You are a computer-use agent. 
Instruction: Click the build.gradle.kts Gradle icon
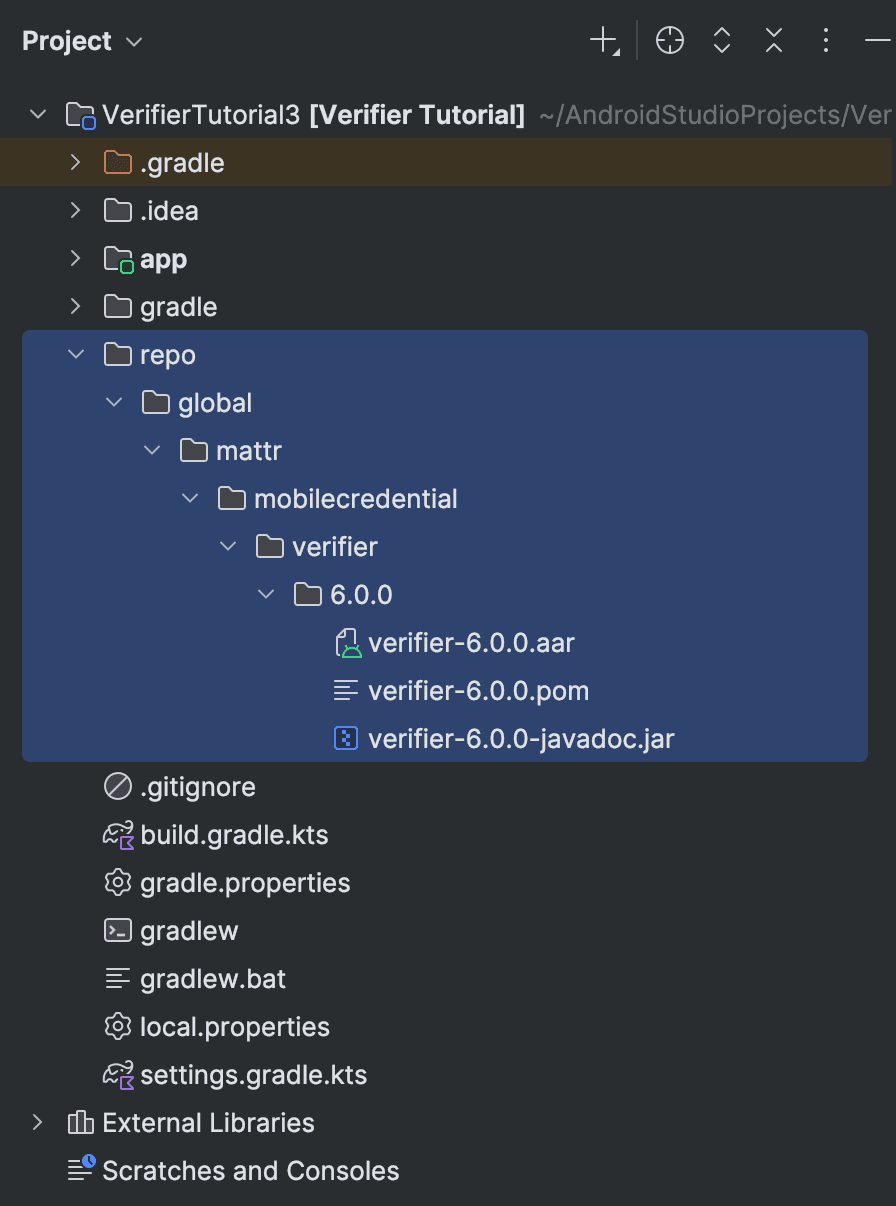pos(118,835)
